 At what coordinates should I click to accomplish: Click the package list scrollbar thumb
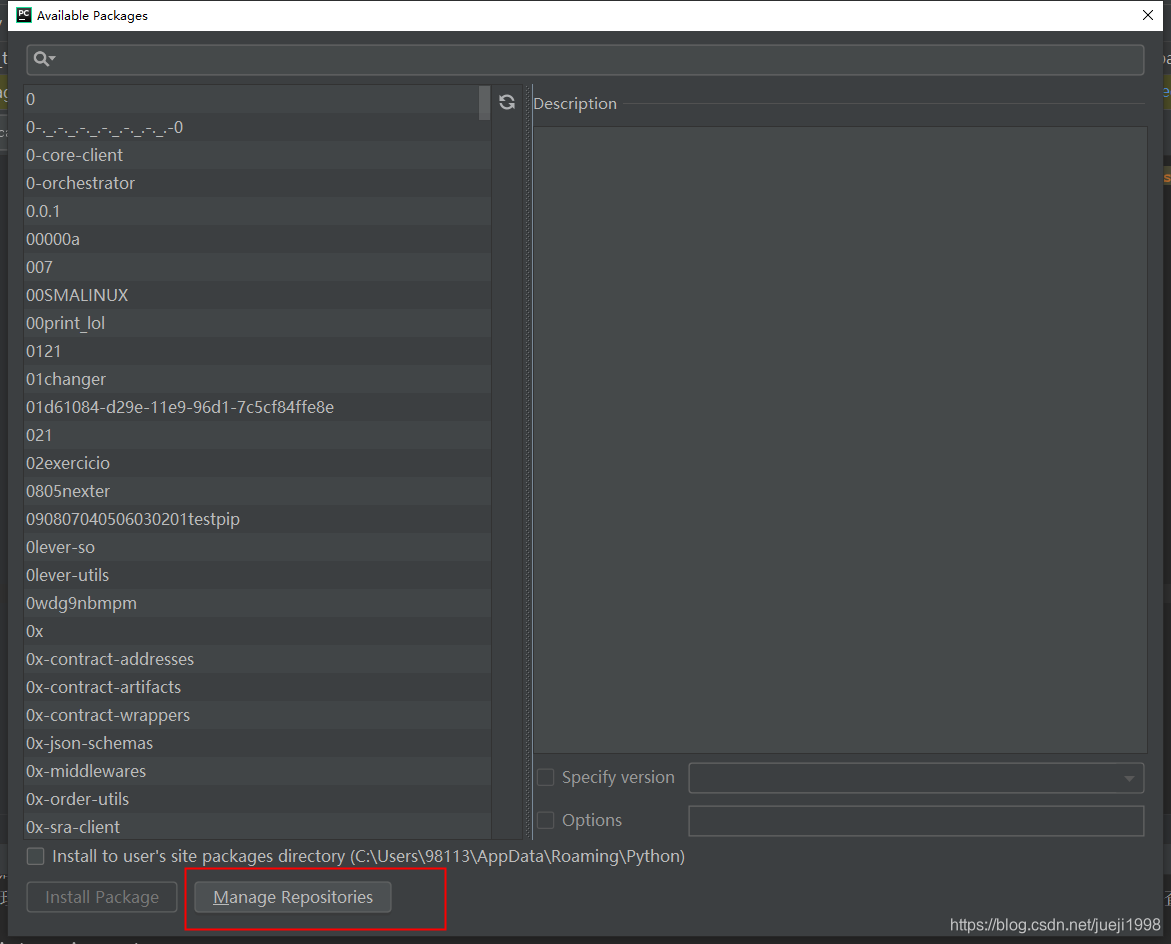[484, 102]
